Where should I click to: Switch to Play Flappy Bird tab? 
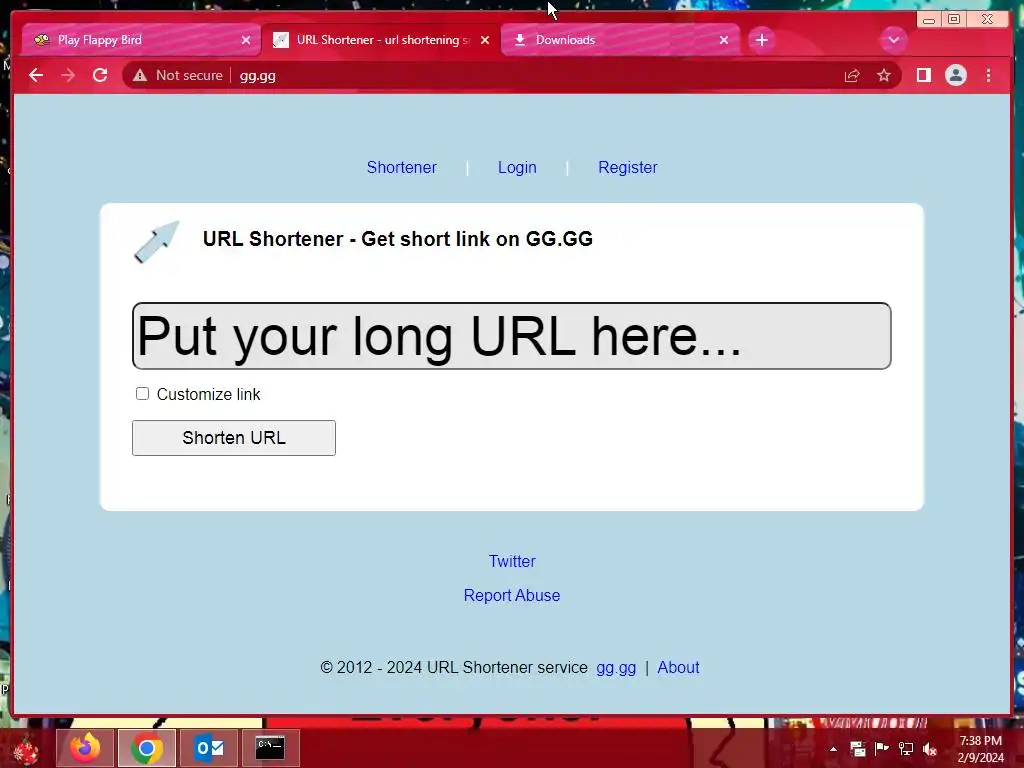[x=140, y=40]
